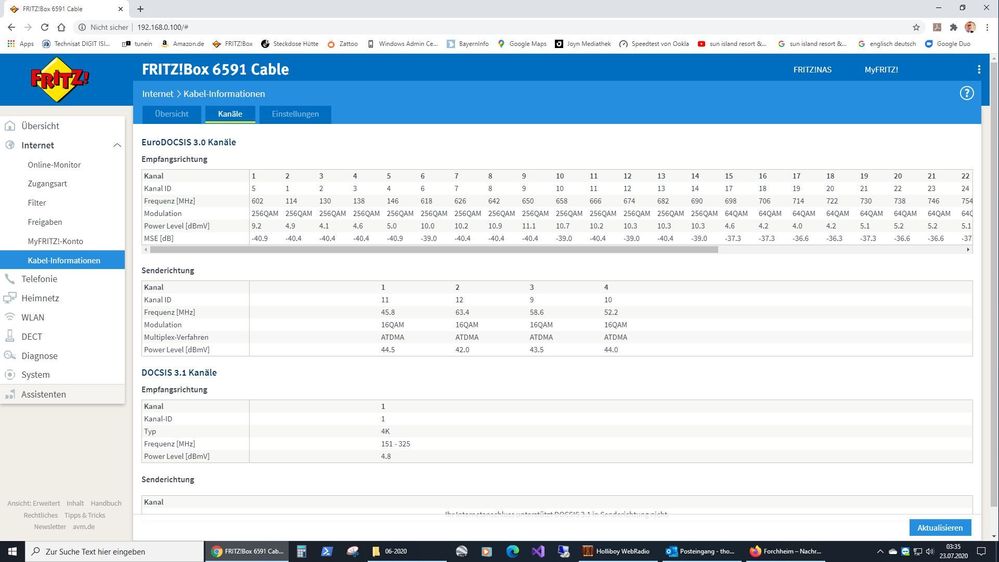The width and height of the screenshot is (999, 562).
Task: Click the Aktualisieren button
Action: point(940,528)
